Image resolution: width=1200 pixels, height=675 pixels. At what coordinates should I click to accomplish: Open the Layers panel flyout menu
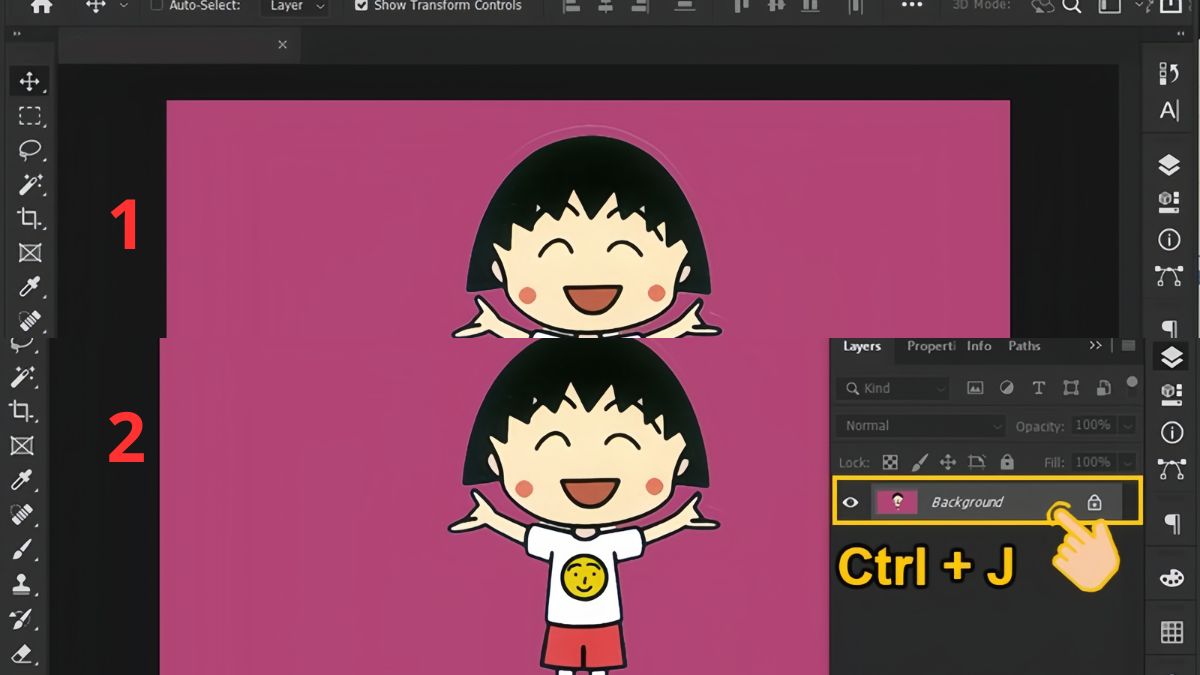coord(1129,346)
